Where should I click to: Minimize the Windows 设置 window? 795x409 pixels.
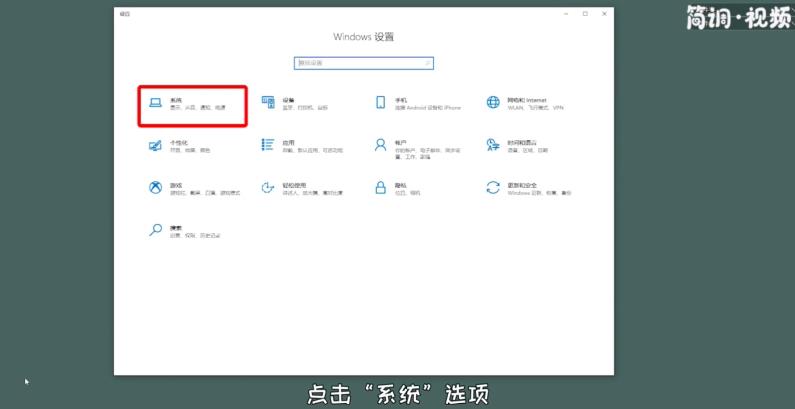tap(566, 14)
